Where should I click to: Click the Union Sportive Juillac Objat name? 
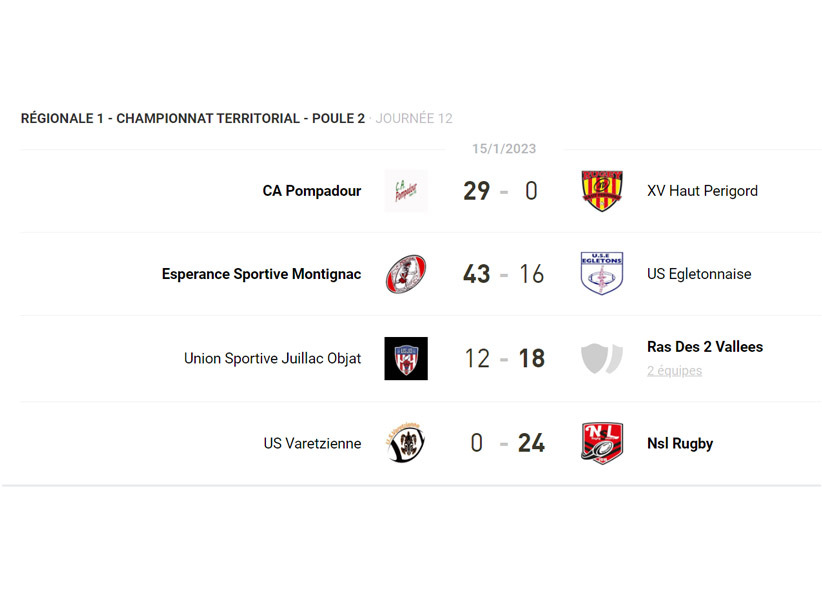(x=272, y=358)
